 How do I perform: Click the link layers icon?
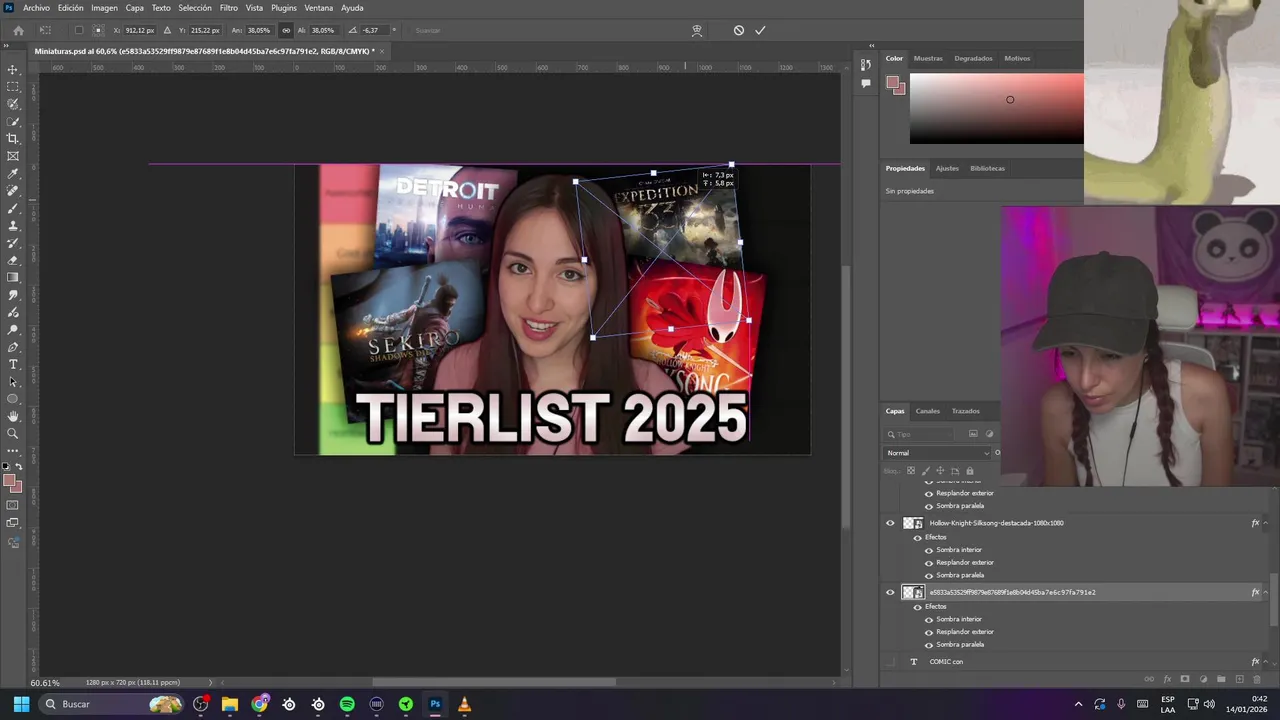point(1149,679)
